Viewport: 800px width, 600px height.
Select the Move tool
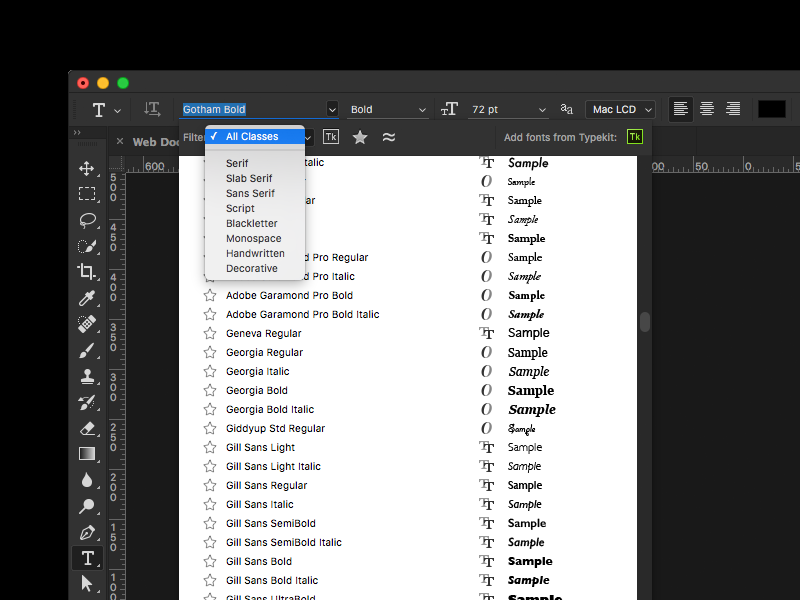click(x=87, y=168)
